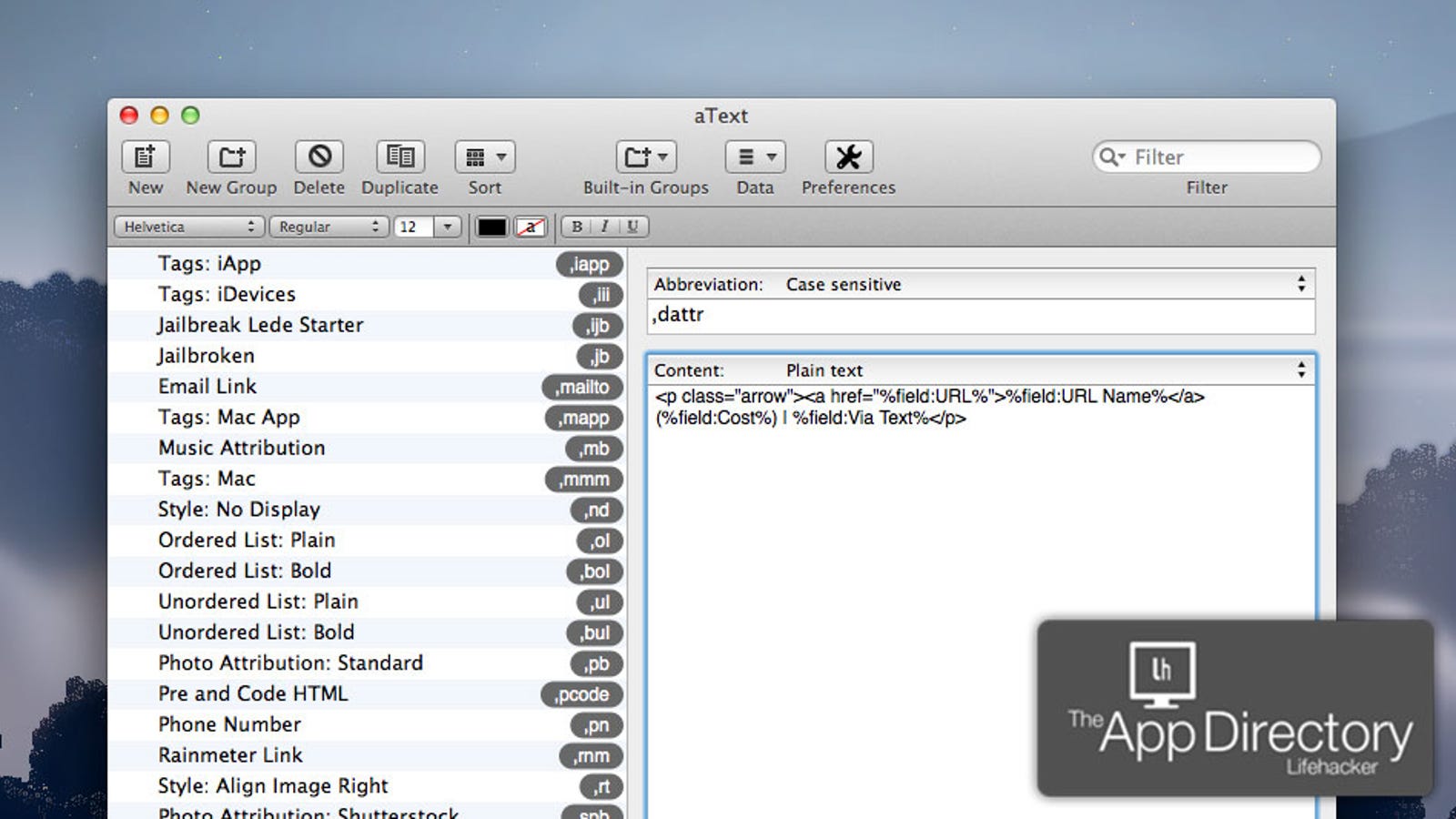Open the Data menu

click(755, 157)
